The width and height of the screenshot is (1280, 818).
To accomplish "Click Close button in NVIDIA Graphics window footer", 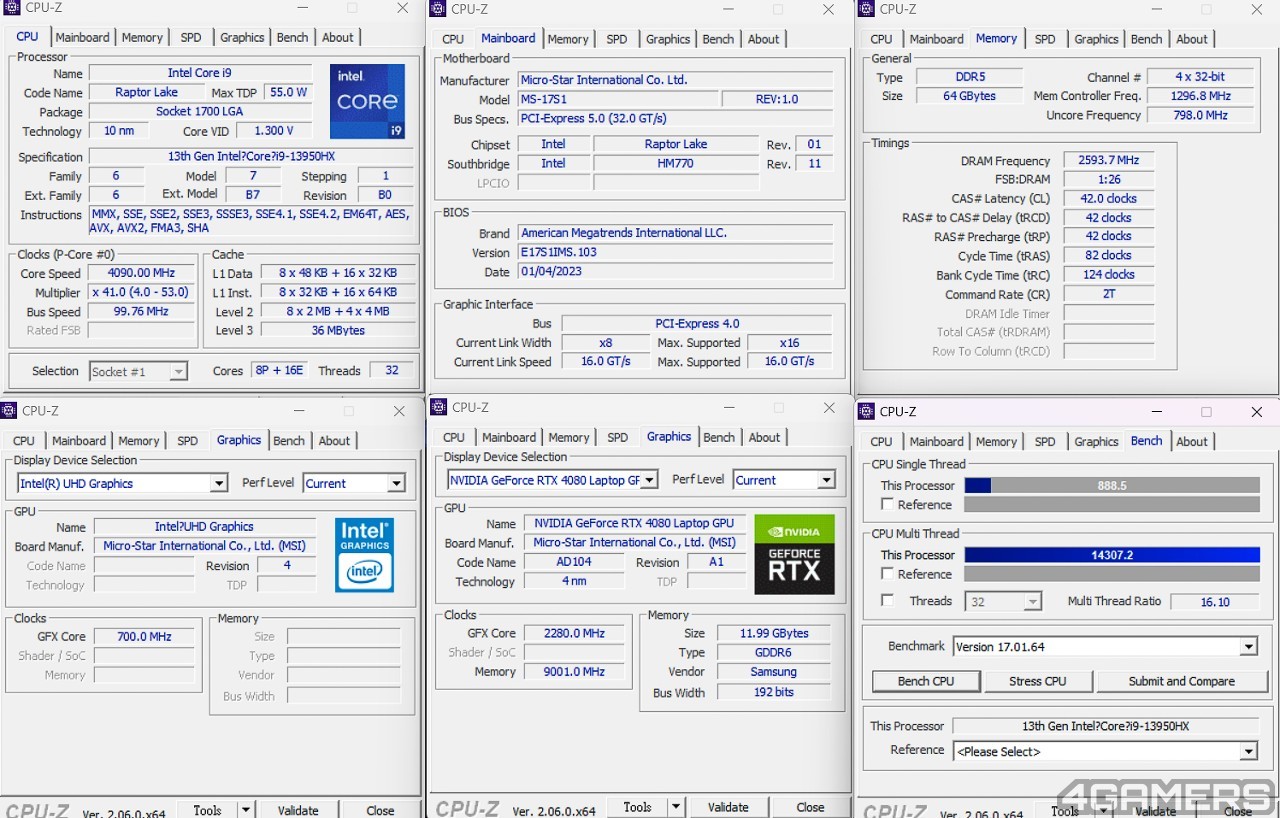I will tap(810, 807).
